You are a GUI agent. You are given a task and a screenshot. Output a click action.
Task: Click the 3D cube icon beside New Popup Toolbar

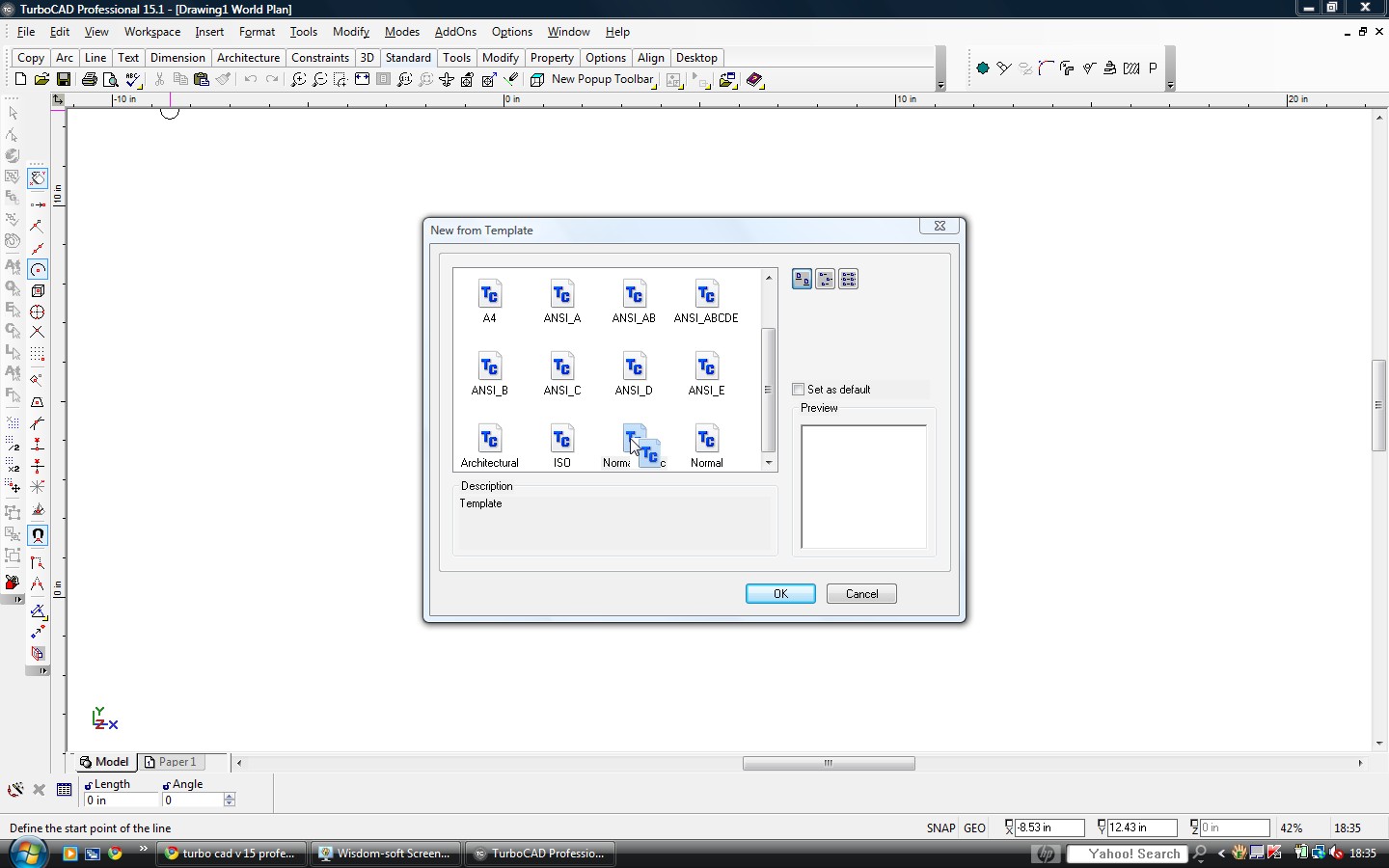click(537, 80)
